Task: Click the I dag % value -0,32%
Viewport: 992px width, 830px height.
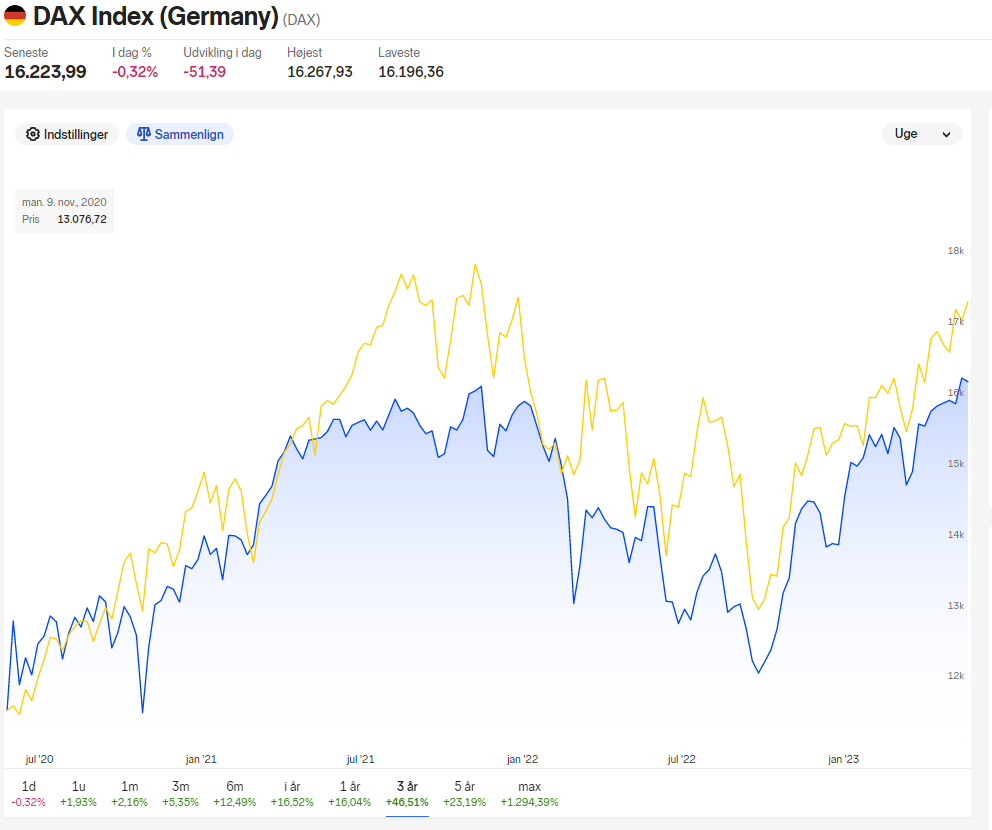Action: [135, 71]
